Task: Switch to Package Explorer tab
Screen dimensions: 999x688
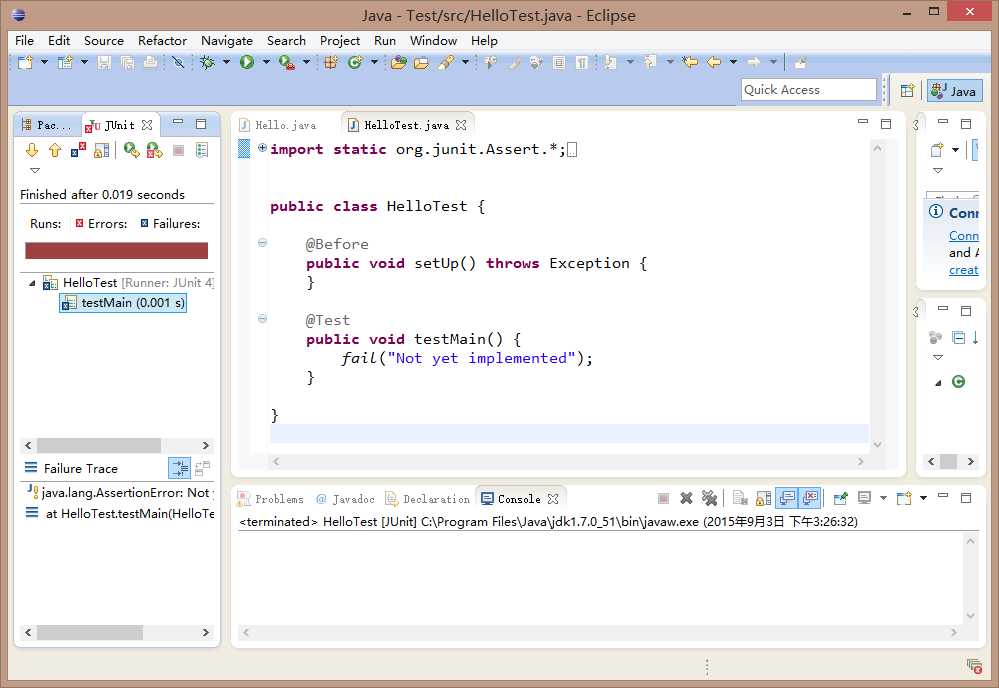Action: coord(47,125)
